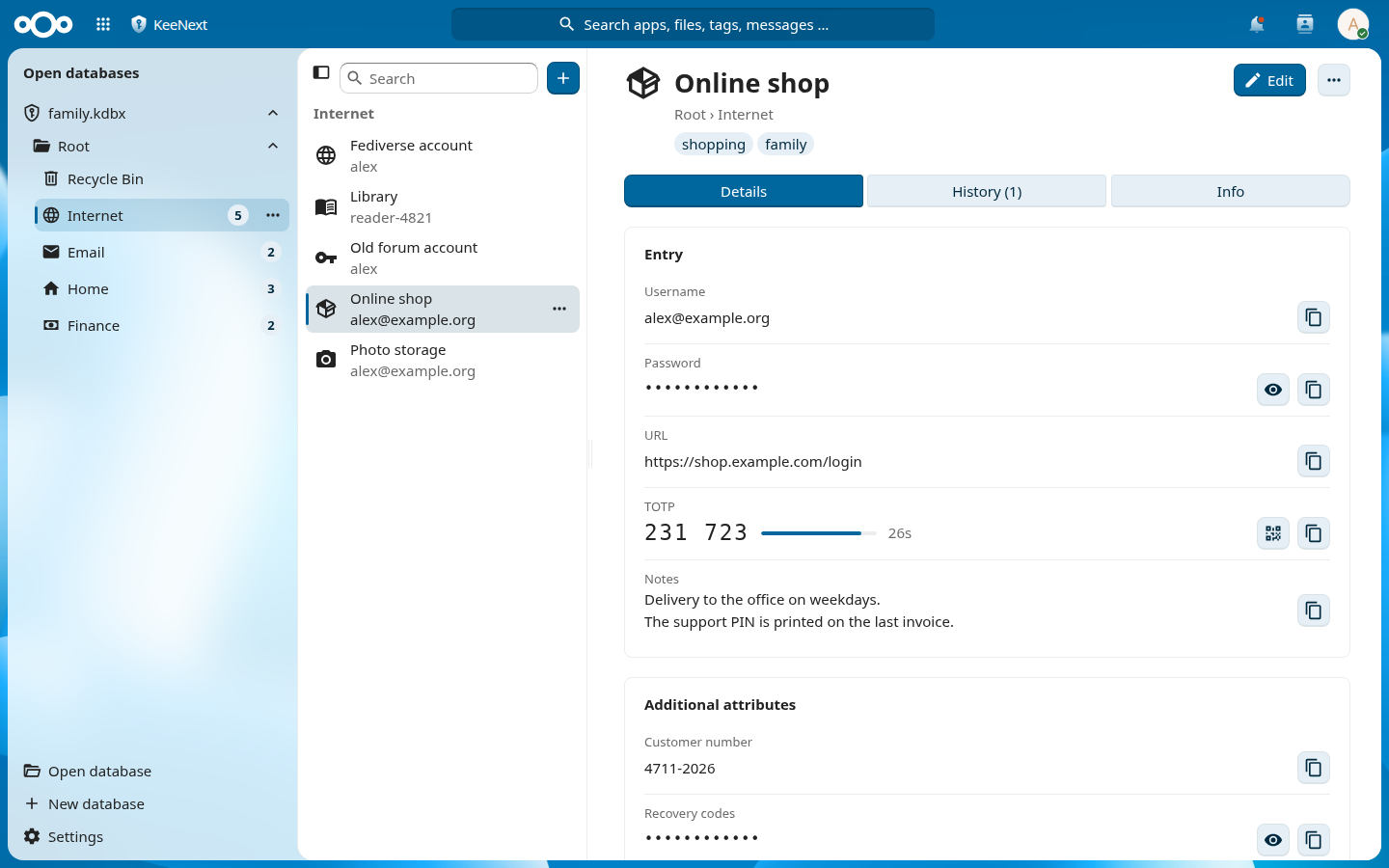
Task: Reveal the hidden password
Action: click(x=1273, y=390)
